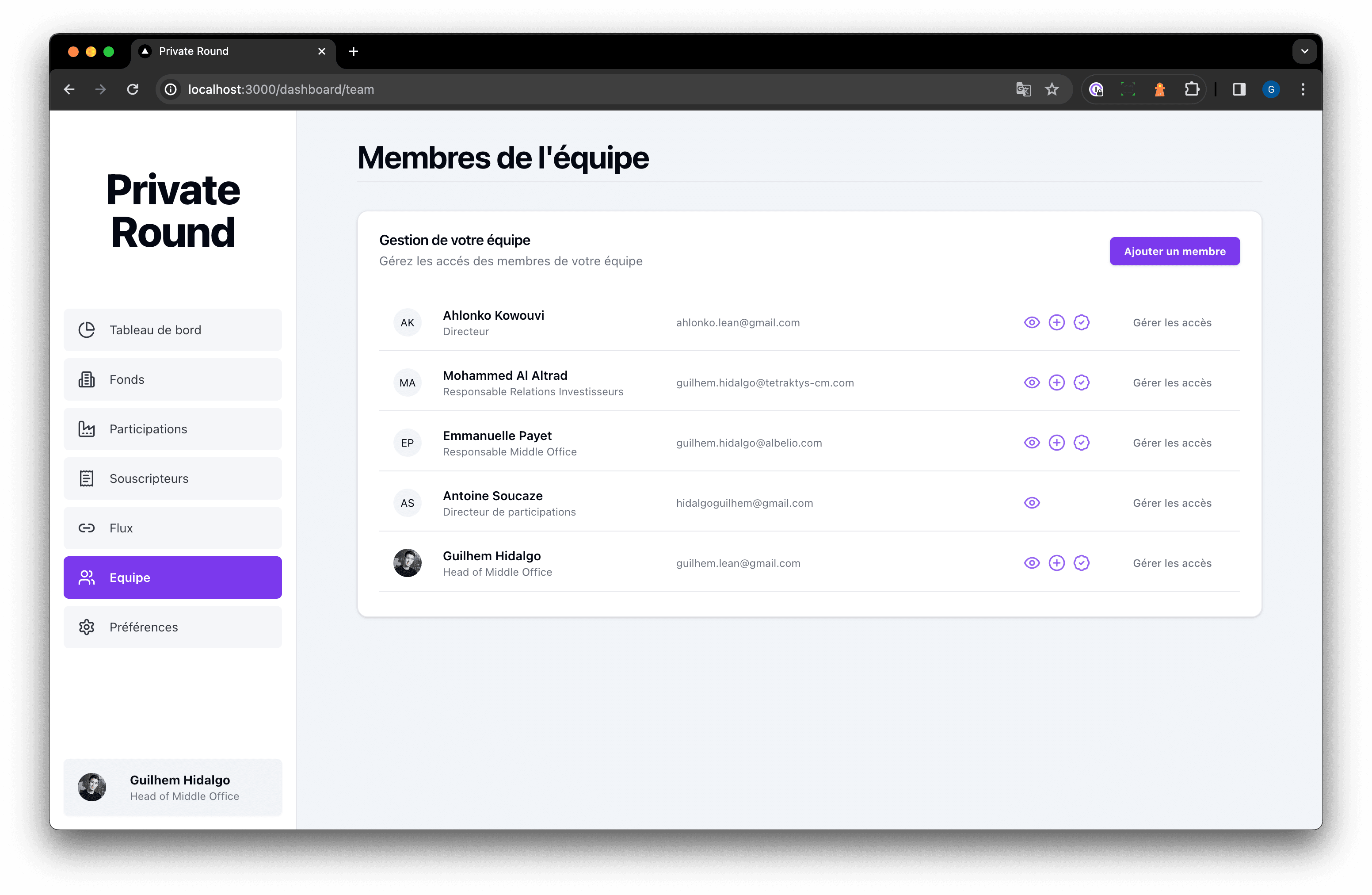Image resolution: width=1372 pixels, height=895 pixels.
Task: Click eye icon for Mohammed Al Altrad
Action: click(x=1032, y=383)
